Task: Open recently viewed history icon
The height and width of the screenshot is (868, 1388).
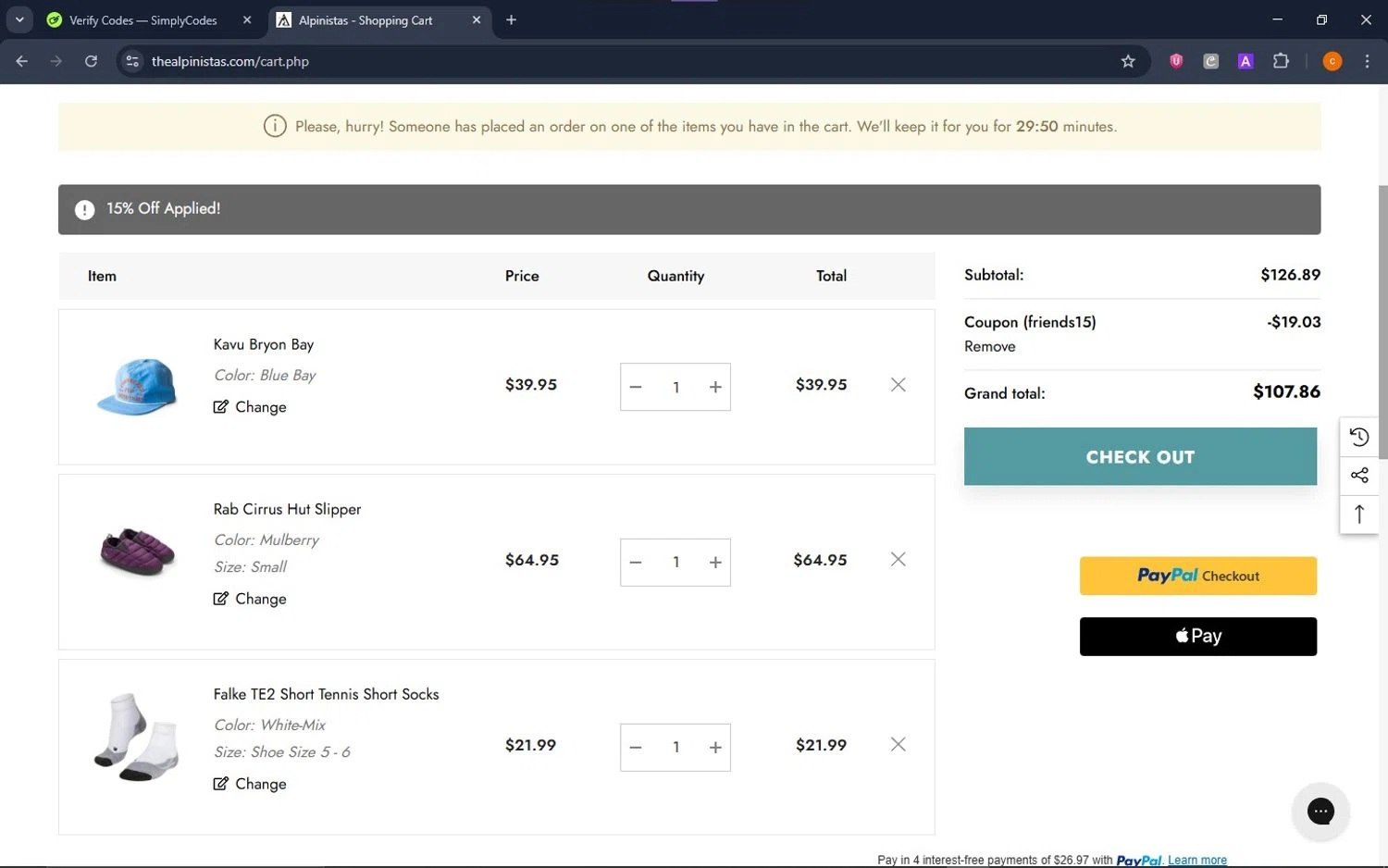Action: pos(1359,437)
